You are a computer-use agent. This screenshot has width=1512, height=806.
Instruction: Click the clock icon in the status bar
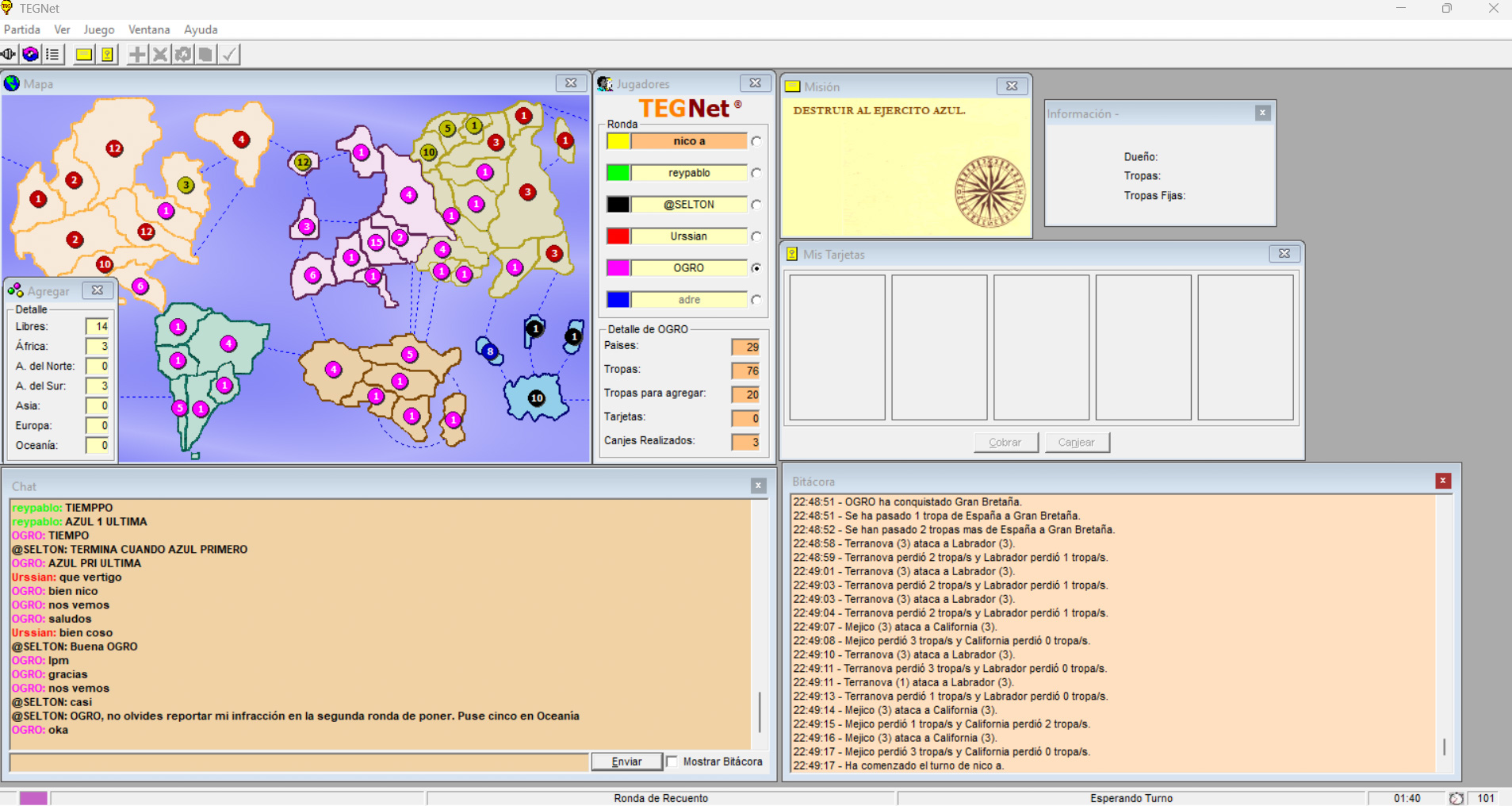(1456, 798)
